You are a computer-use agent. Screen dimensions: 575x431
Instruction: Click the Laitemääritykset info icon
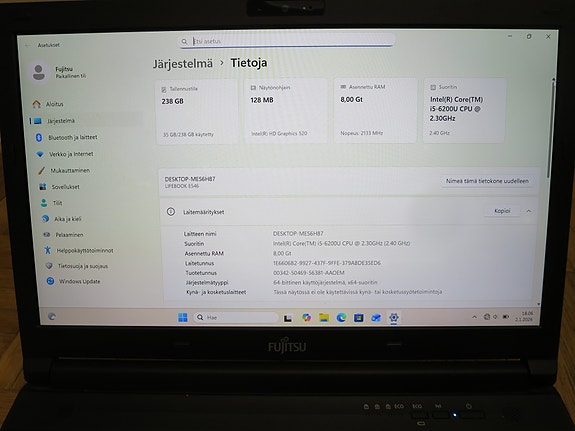click(171, 212)
